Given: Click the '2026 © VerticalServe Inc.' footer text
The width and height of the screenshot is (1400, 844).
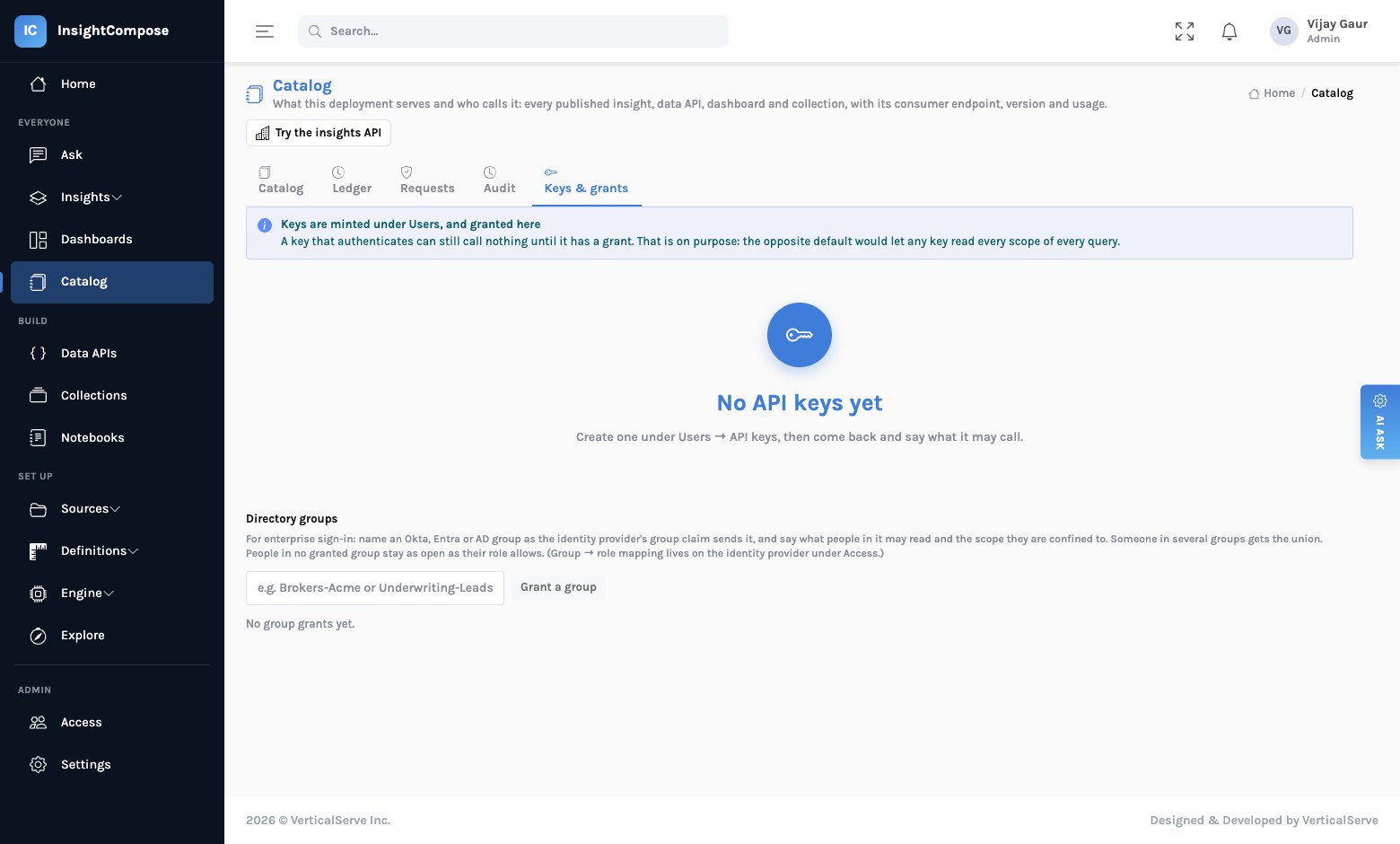Looking at the screenshot, I should coord(318,821).
